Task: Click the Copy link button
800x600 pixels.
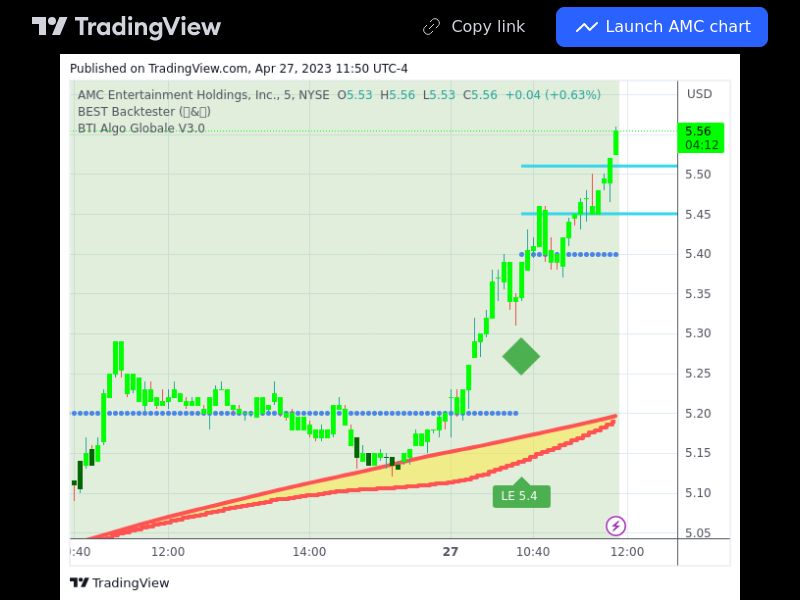Action: (474, 27)
